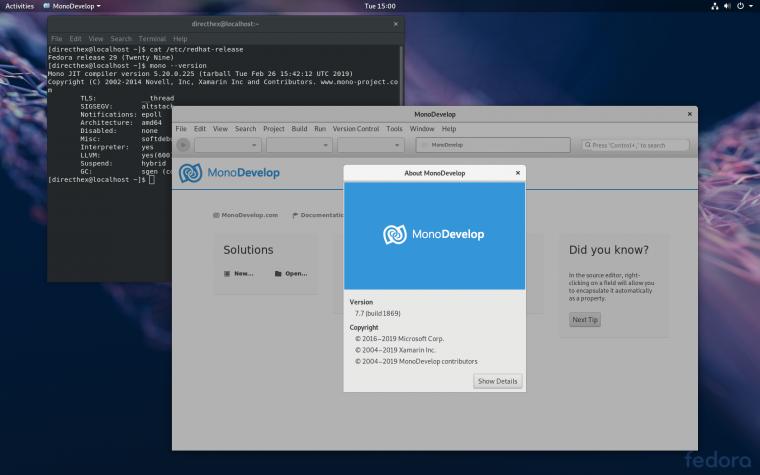
Task: Open the second toolbar combo box
Action: click(299, 145)
